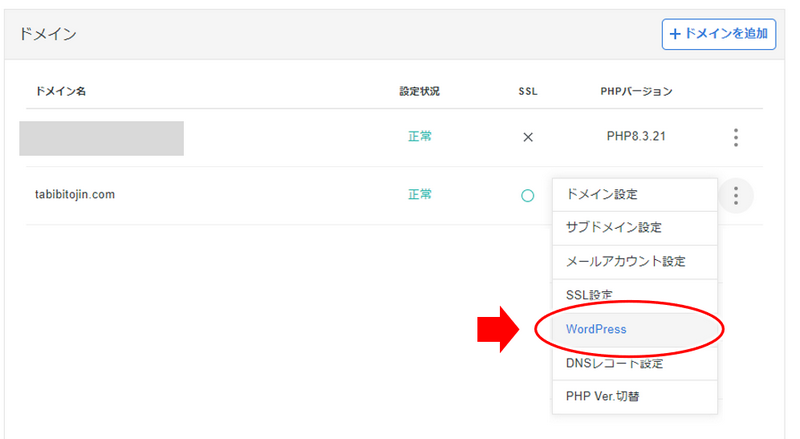The image size is (800, 439).
Task: Click the 正常 status in the first row
Action: [x=420, y=136]
